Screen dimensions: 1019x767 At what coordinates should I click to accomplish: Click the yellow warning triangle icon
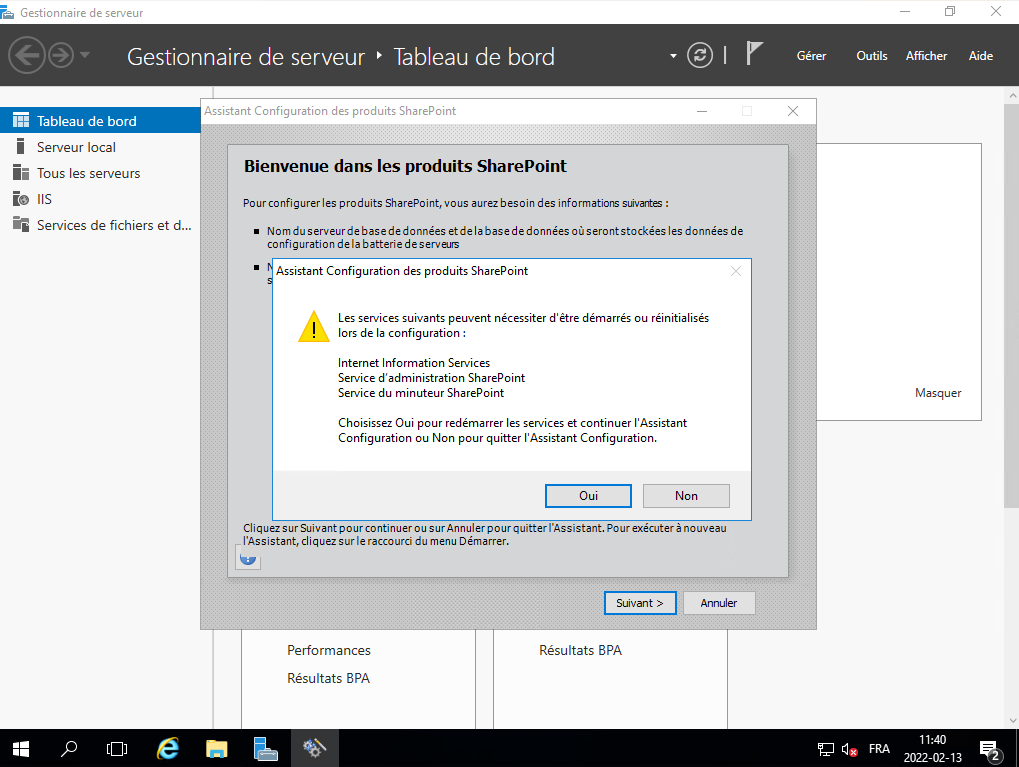tap(314, 326)
